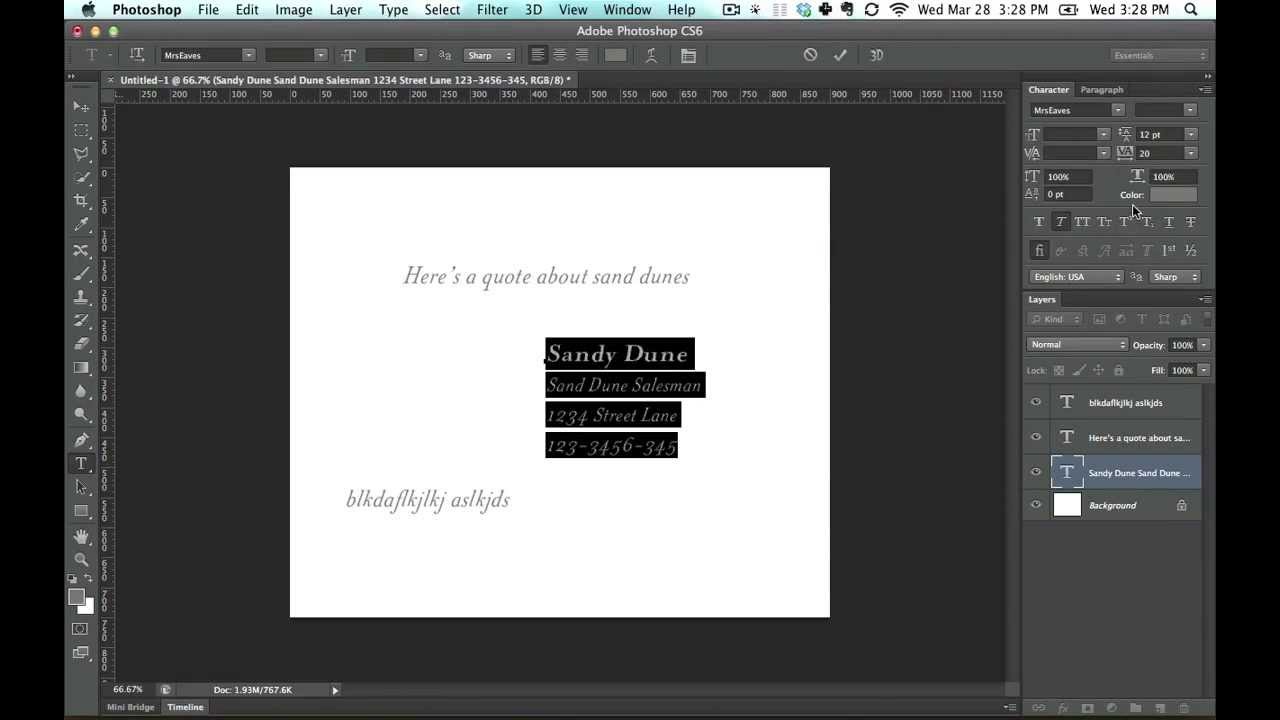The height and width of the screenshot is (720, 1280).
Task: Open the Type menu
Action: click(393, 10)
